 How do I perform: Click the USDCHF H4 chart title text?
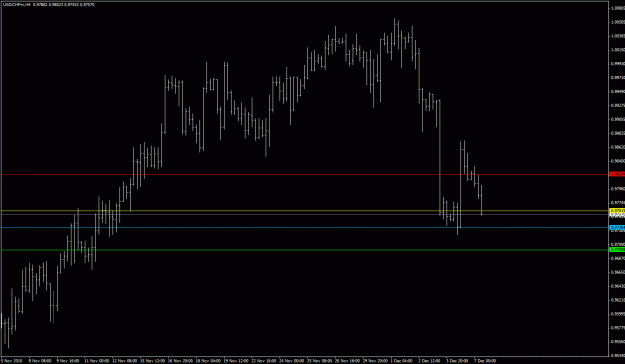click(x=48, y=5)
